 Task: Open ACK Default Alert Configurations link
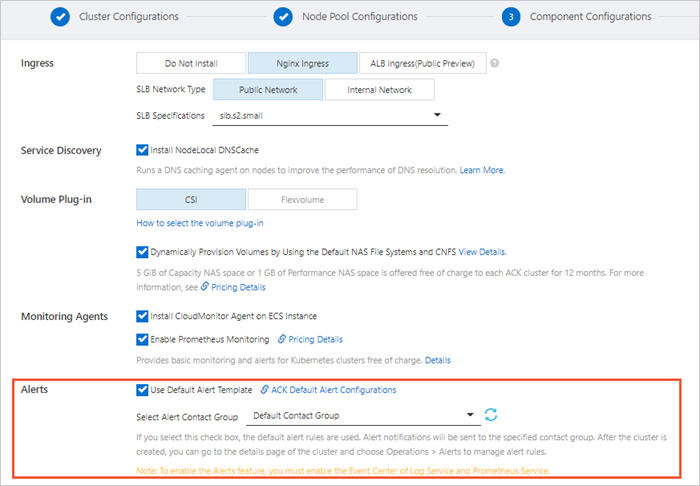click(x=333, y=390)
